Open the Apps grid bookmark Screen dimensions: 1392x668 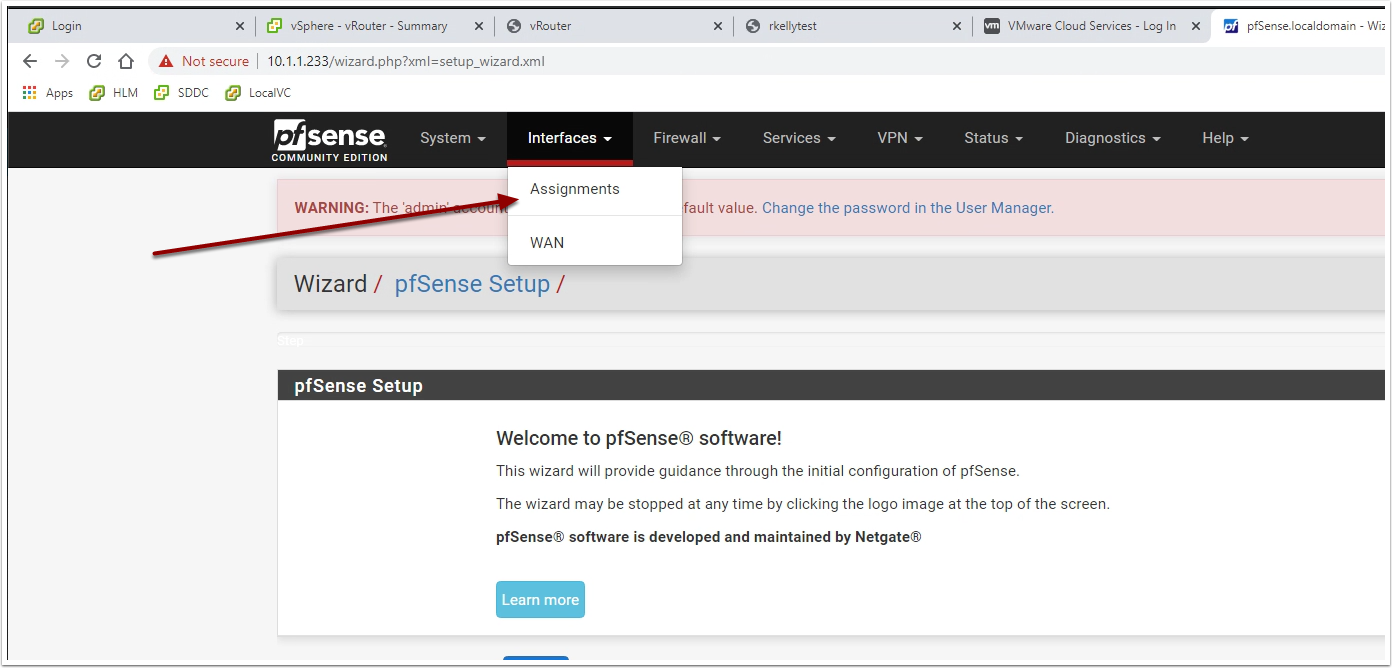tap(47, 93)
